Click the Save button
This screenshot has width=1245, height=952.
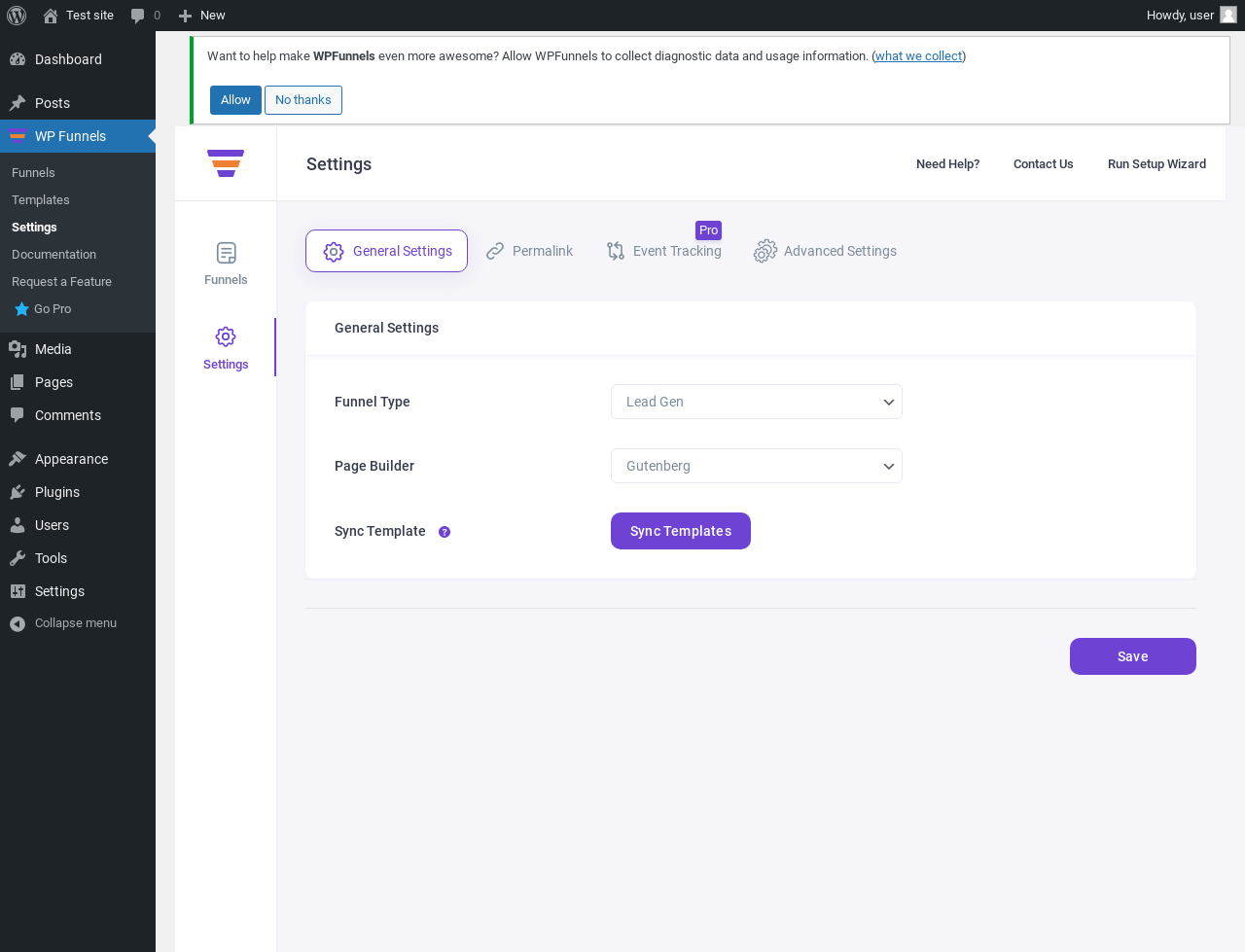(x=1133, y=656)
